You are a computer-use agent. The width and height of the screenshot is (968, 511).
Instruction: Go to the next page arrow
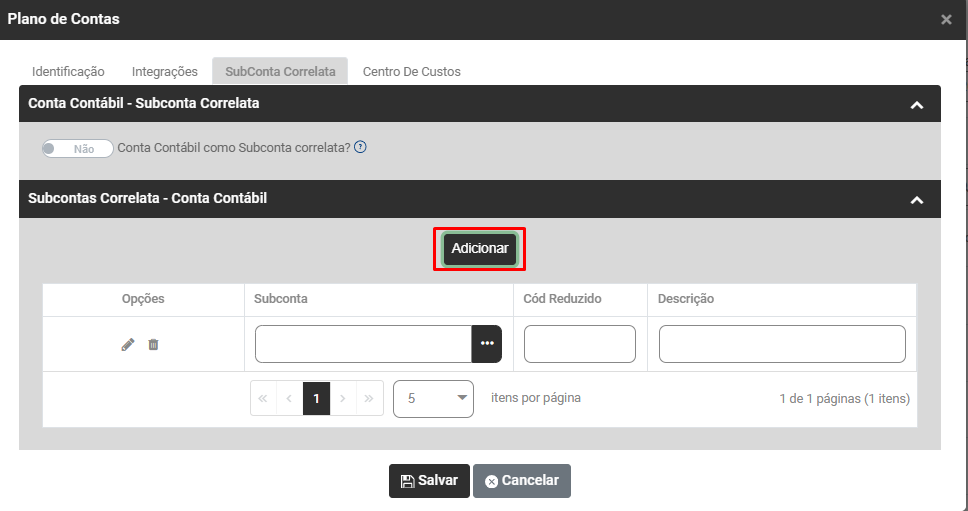click(342, 398)
